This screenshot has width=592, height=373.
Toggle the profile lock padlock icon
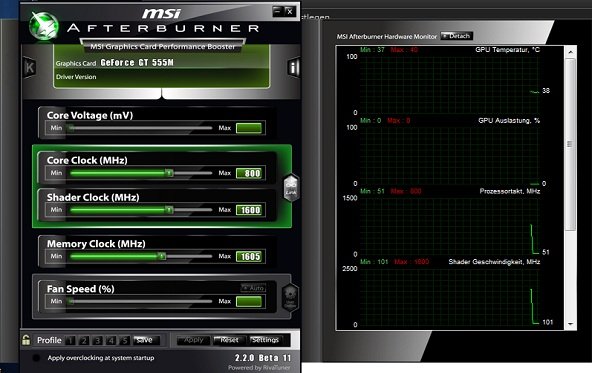point(26,340)
